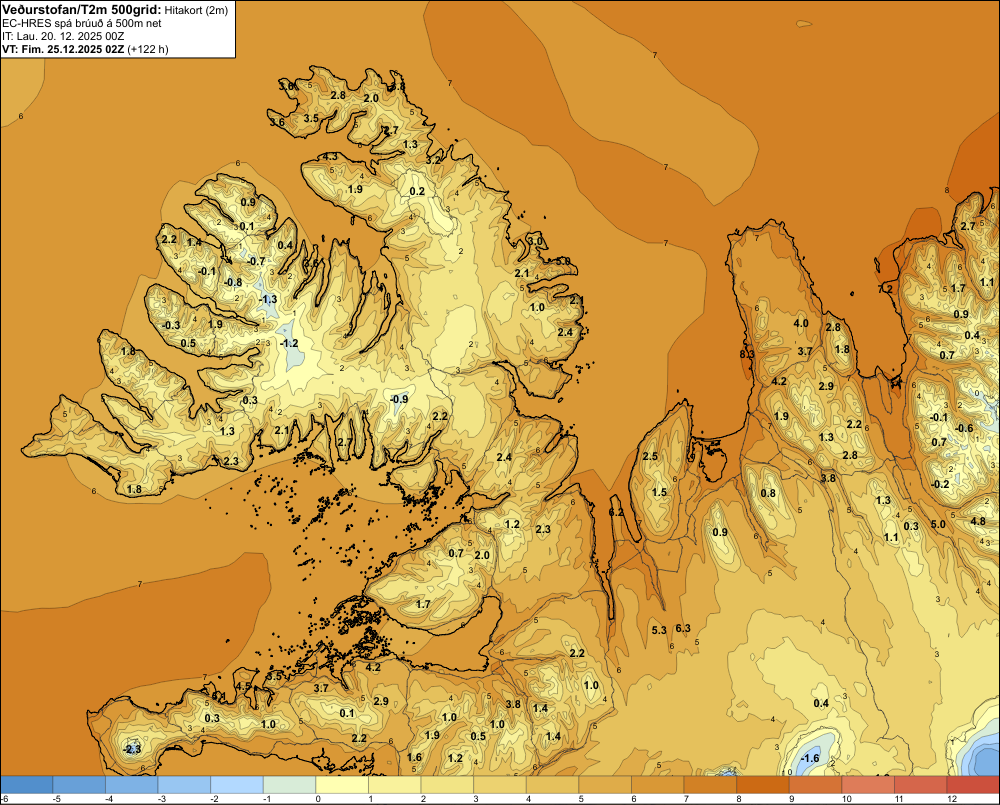The height and width of the screenshot is (805, 1000).
Task: Click the initial time 'IT: Lau. 20. 12. 2025 00Z'
Action: point(63,36)
